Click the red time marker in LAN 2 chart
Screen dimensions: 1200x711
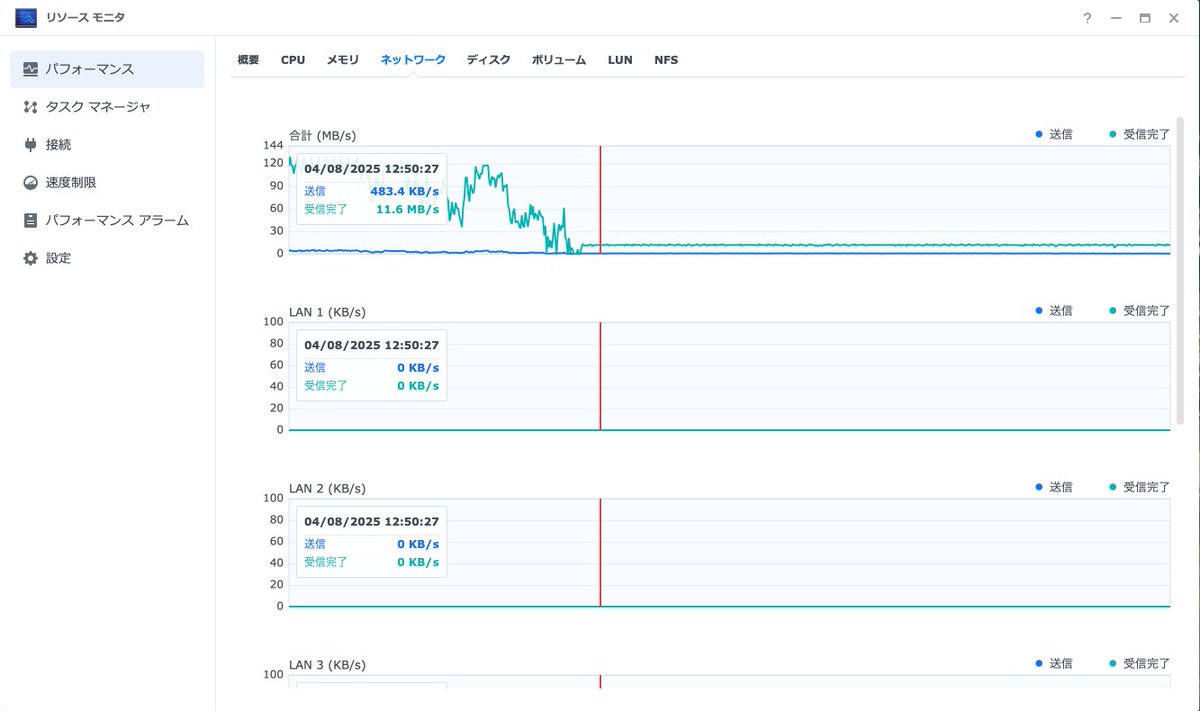[x=600, y=552]
